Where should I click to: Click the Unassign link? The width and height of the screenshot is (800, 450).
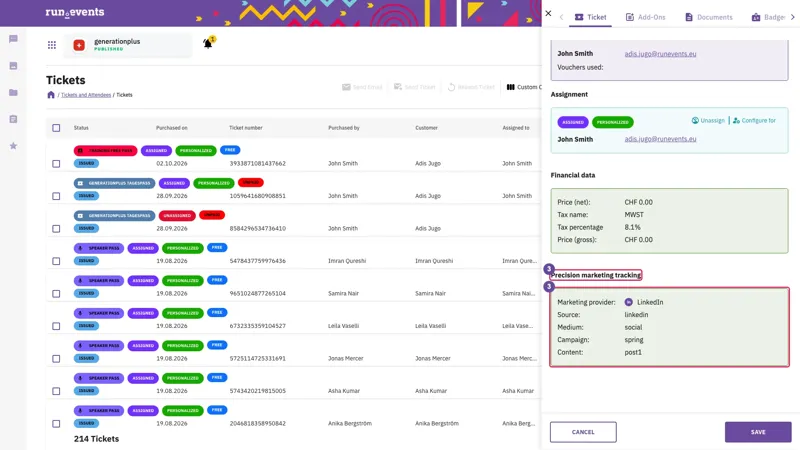(x=708, y=120)
